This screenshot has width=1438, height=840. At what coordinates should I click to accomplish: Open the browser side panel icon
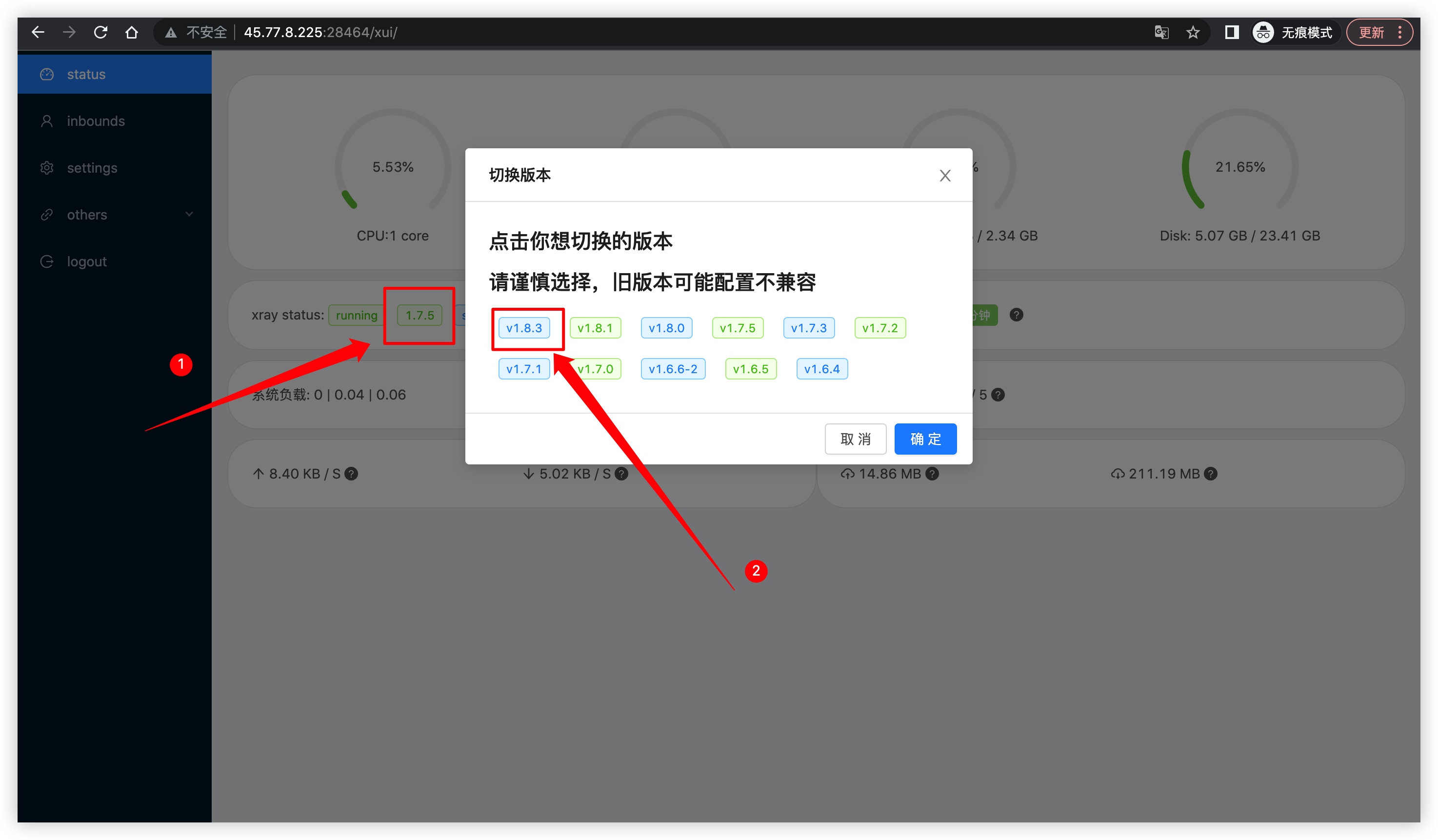click(x=1232, y=33)
